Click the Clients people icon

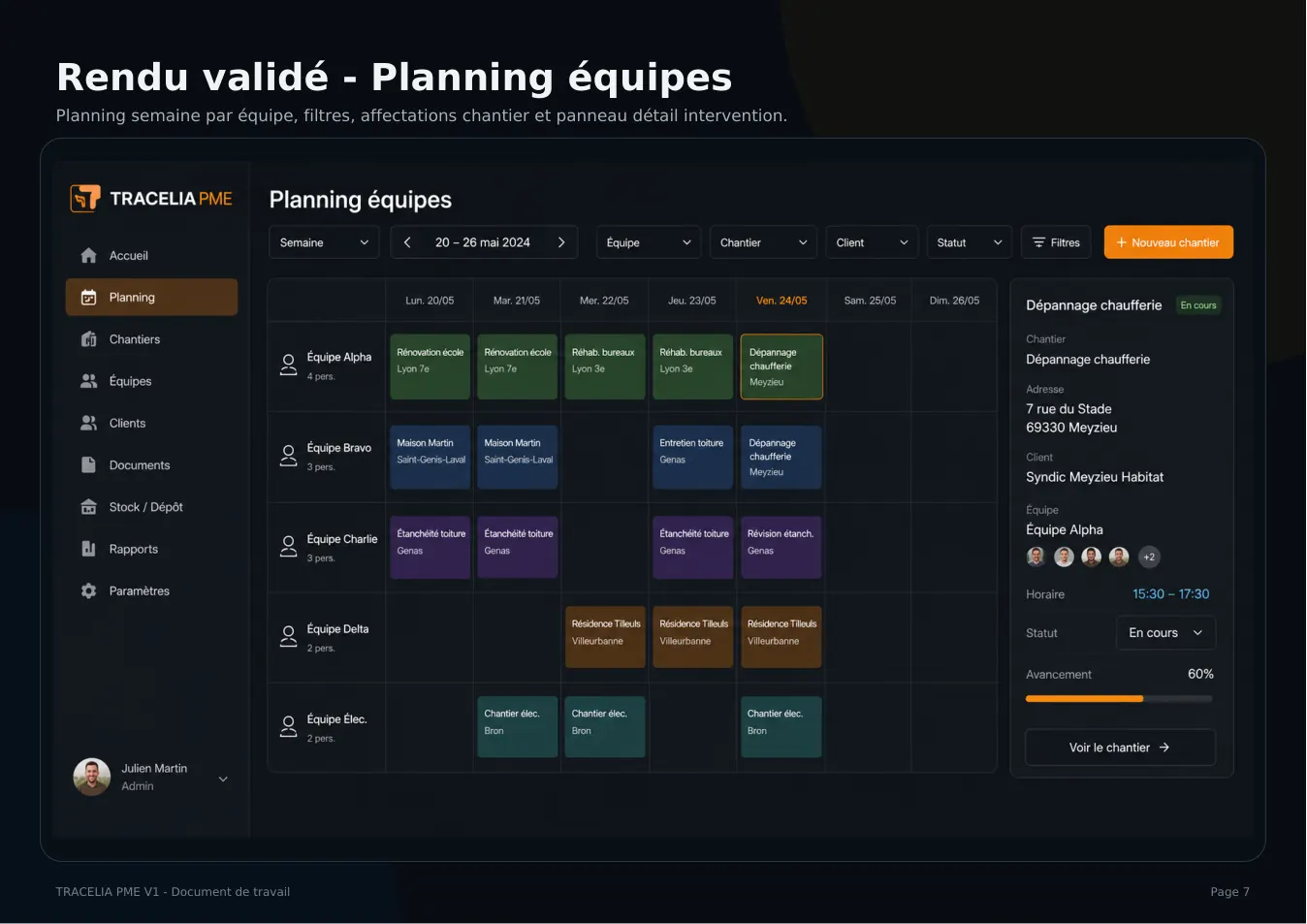[88, 423]
